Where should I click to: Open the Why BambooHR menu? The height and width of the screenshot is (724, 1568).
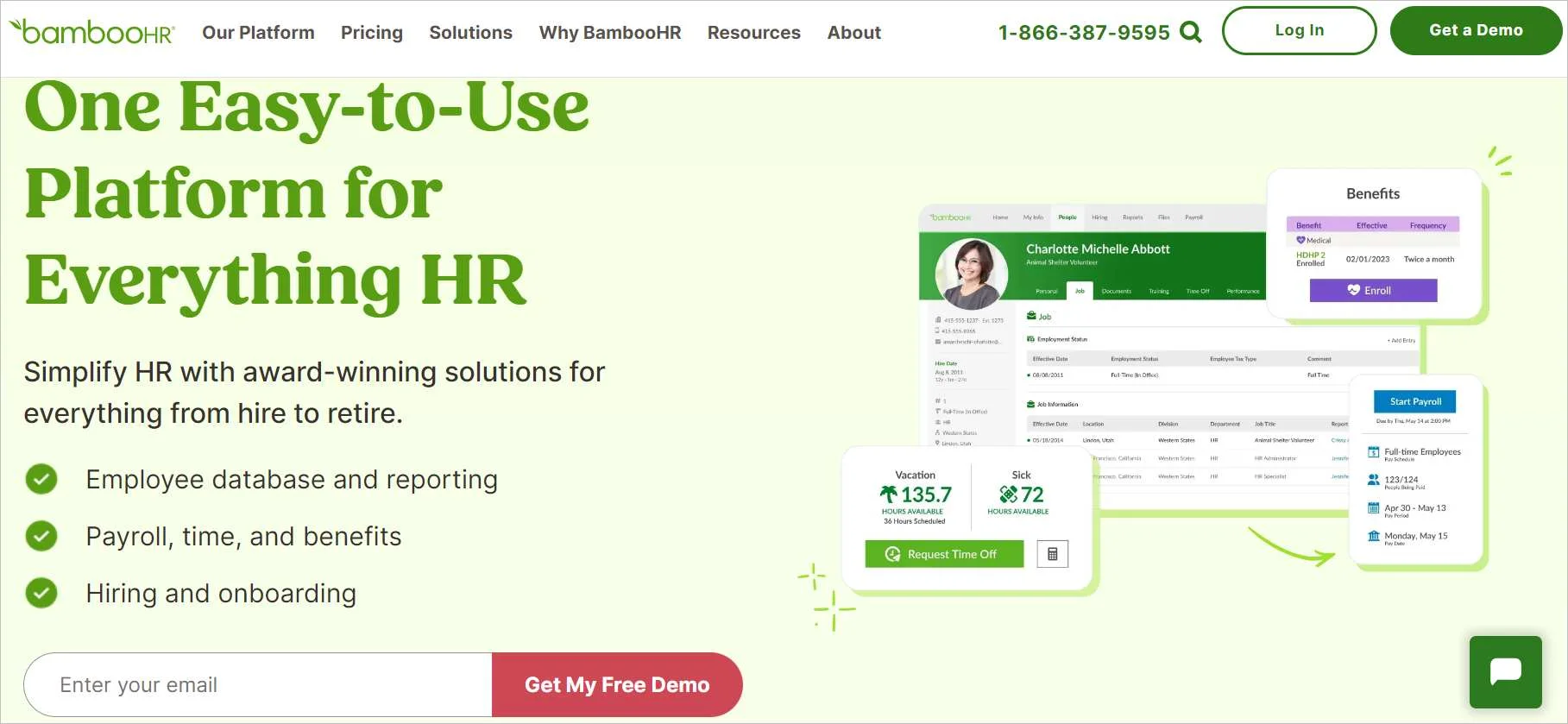[x=610, y=32]
